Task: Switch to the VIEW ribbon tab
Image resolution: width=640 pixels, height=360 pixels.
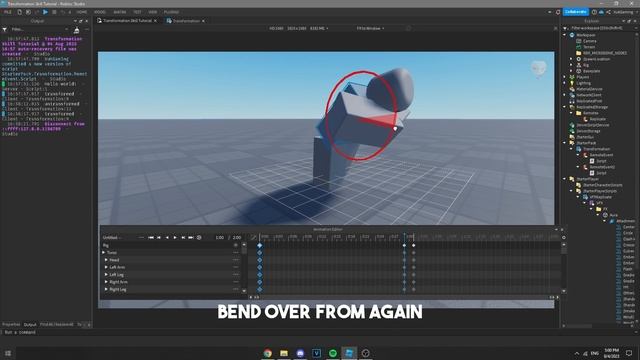Action: coord(153,12)
